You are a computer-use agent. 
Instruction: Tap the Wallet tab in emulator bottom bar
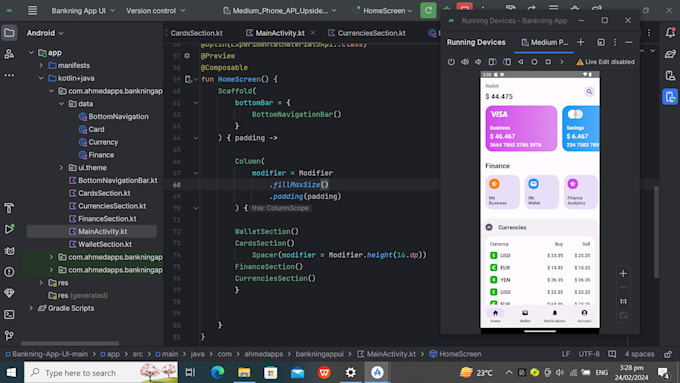(525, 316)
